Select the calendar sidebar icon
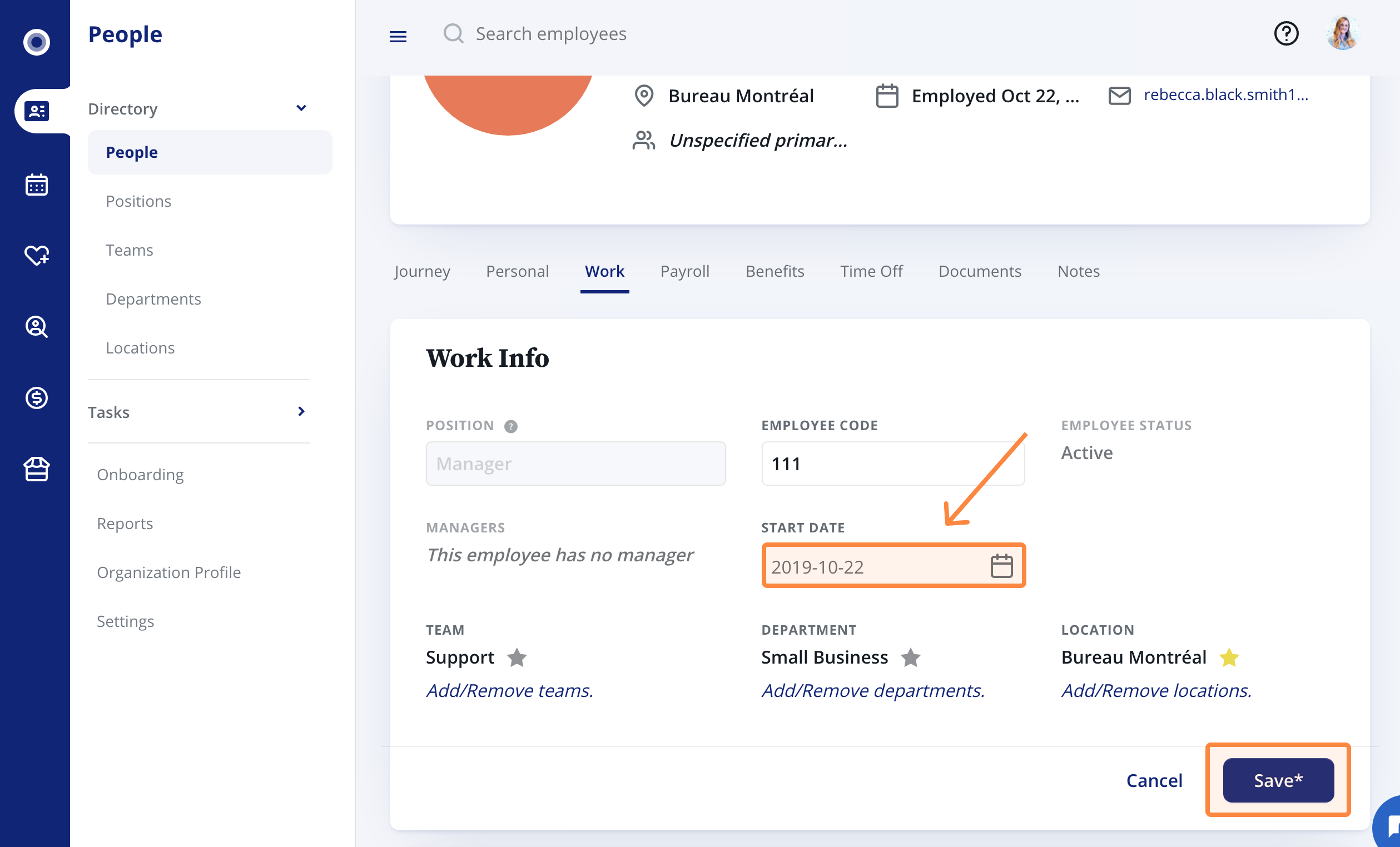 (36, 184)
